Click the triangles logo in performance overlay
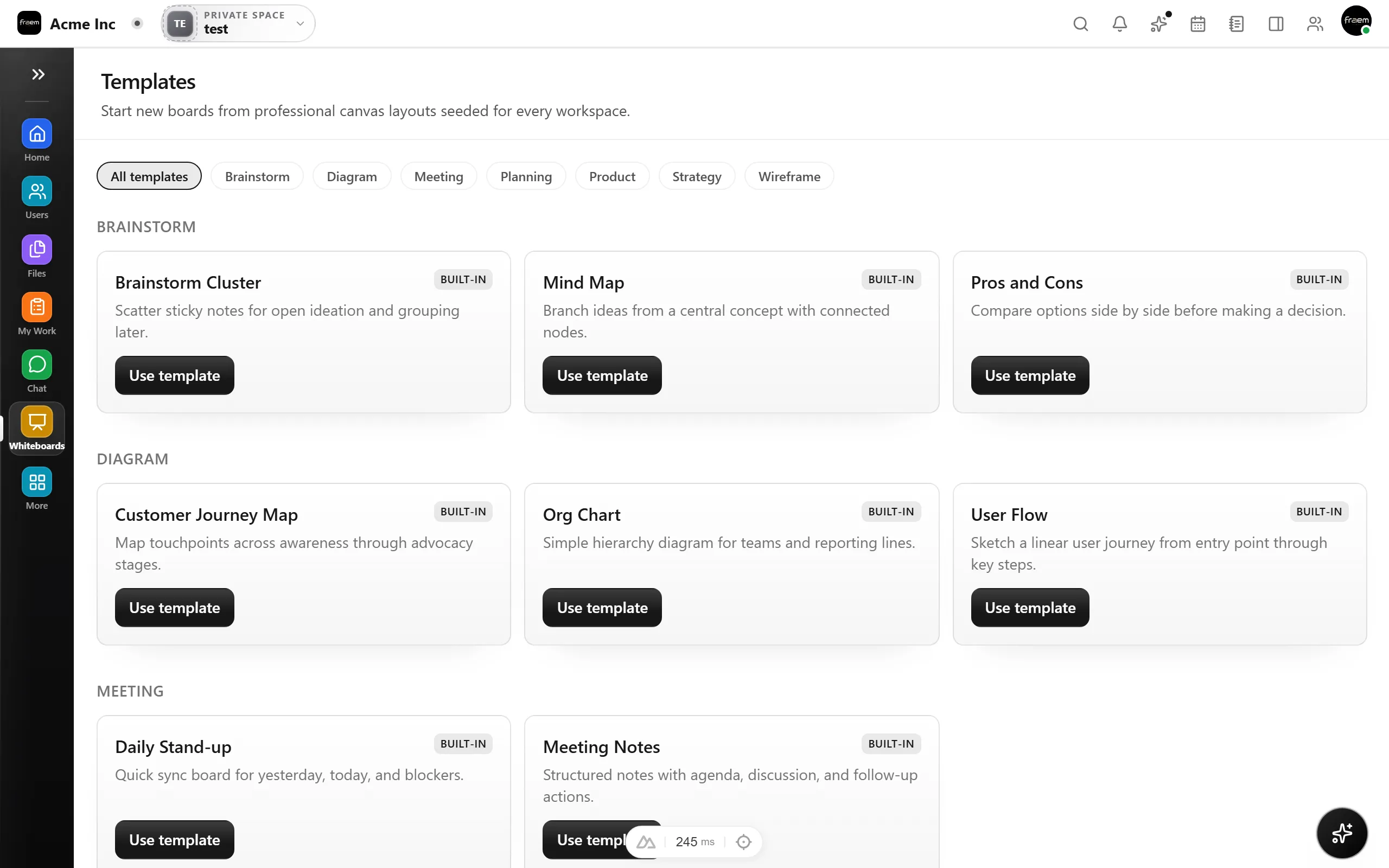The height and width of the screenshot is (868, 1389). tap(646, 841)
